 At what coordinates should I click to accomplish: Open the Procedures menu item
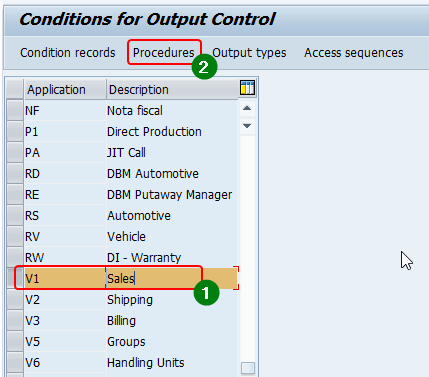click(164, 53)
